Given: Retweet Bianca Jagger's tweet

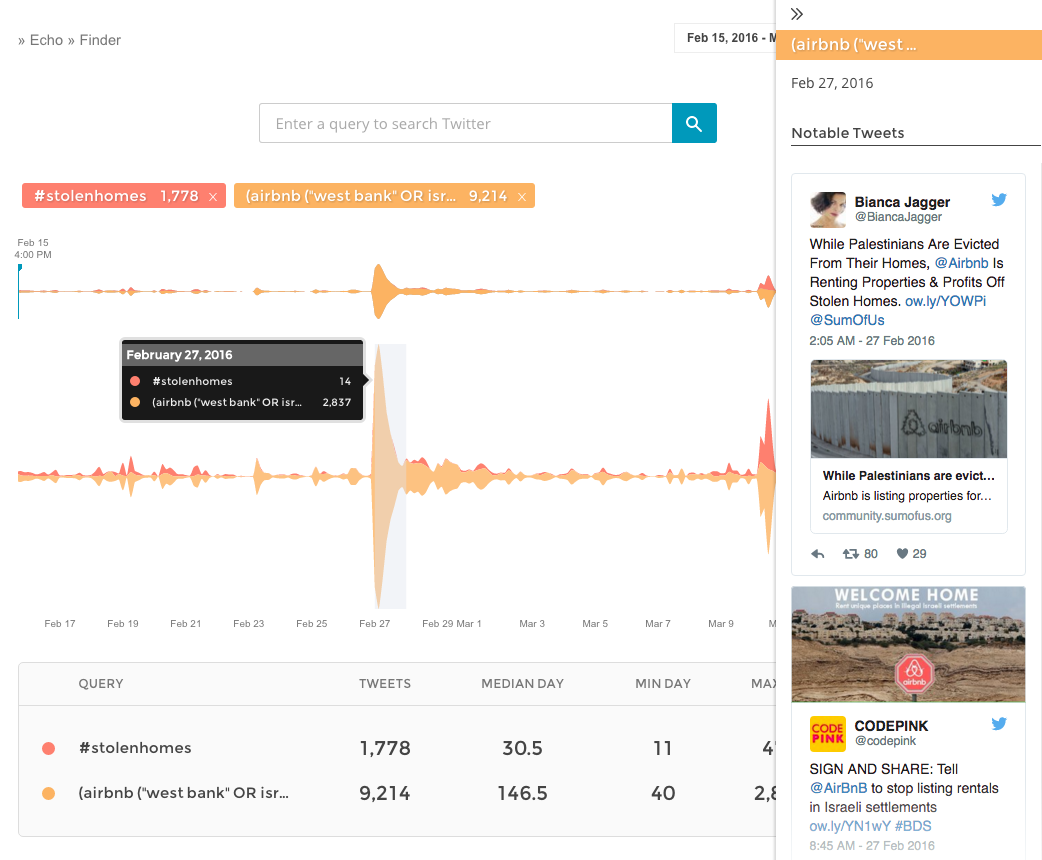Looking at the screenshot, I should point(851,554).
